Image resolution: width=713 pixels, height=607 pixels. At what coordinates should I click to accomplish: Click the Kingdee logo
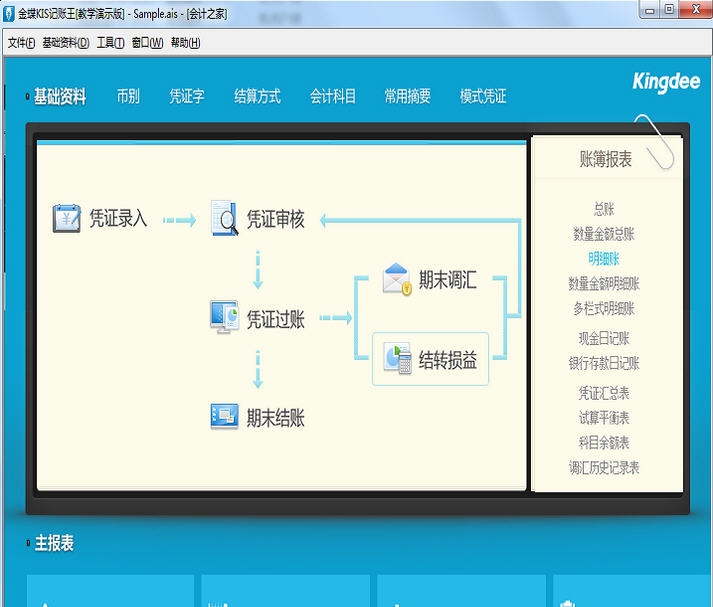click(x=666, y=82)
